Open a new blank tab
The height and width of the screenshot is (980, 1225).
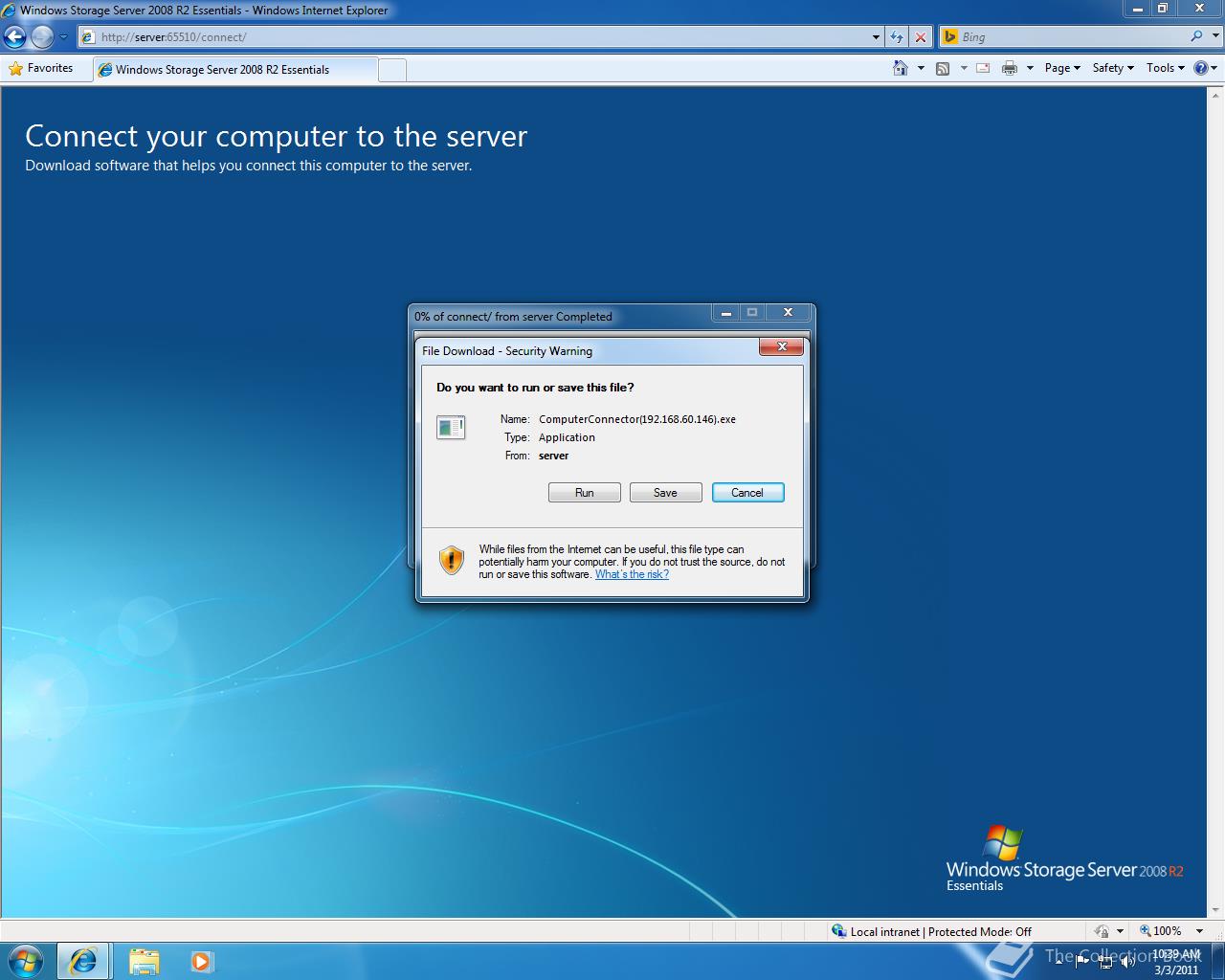click(392, 70)
